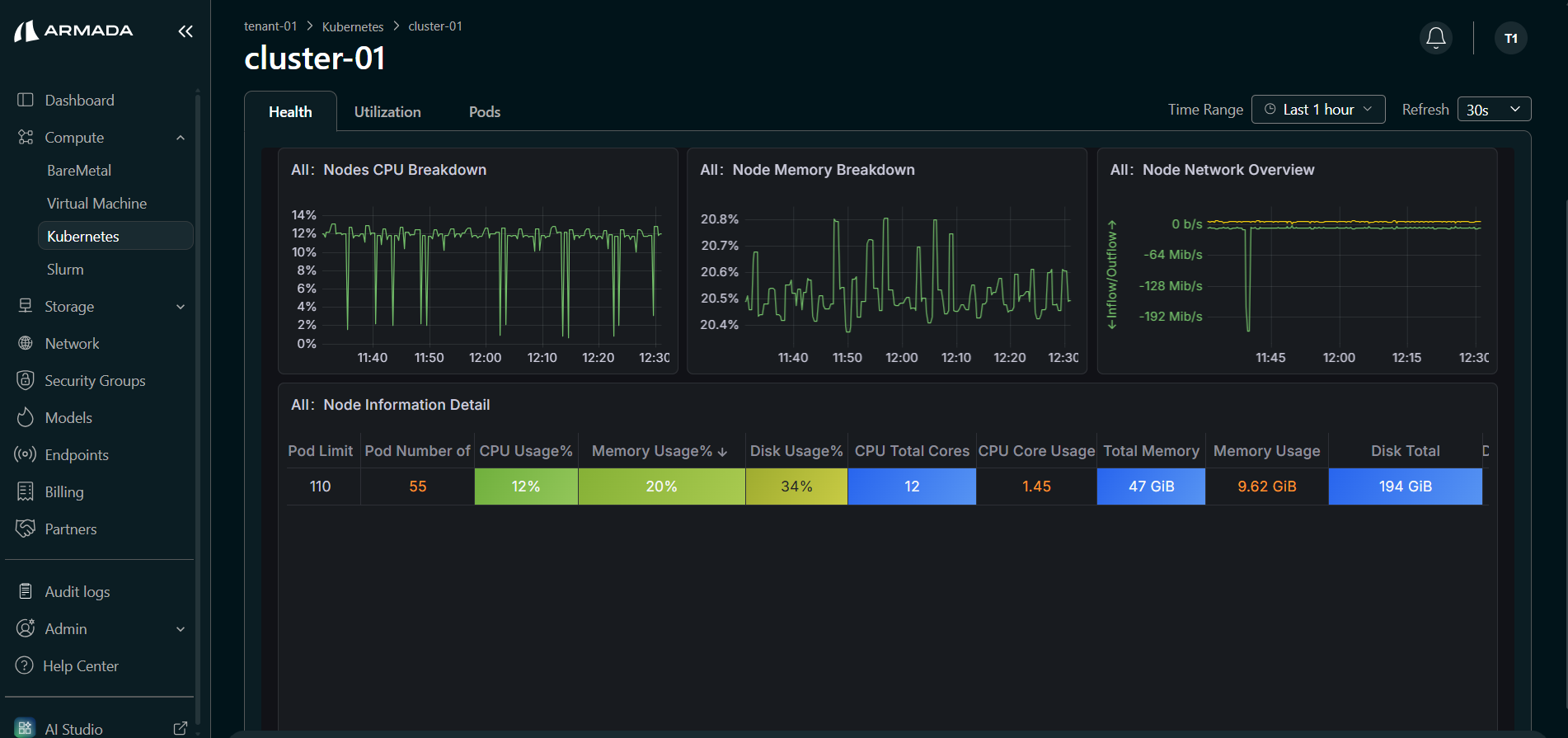This screenshot has width=1568, height=738.
Task: Click the AI Studio app icon
Action: point(25,728)
